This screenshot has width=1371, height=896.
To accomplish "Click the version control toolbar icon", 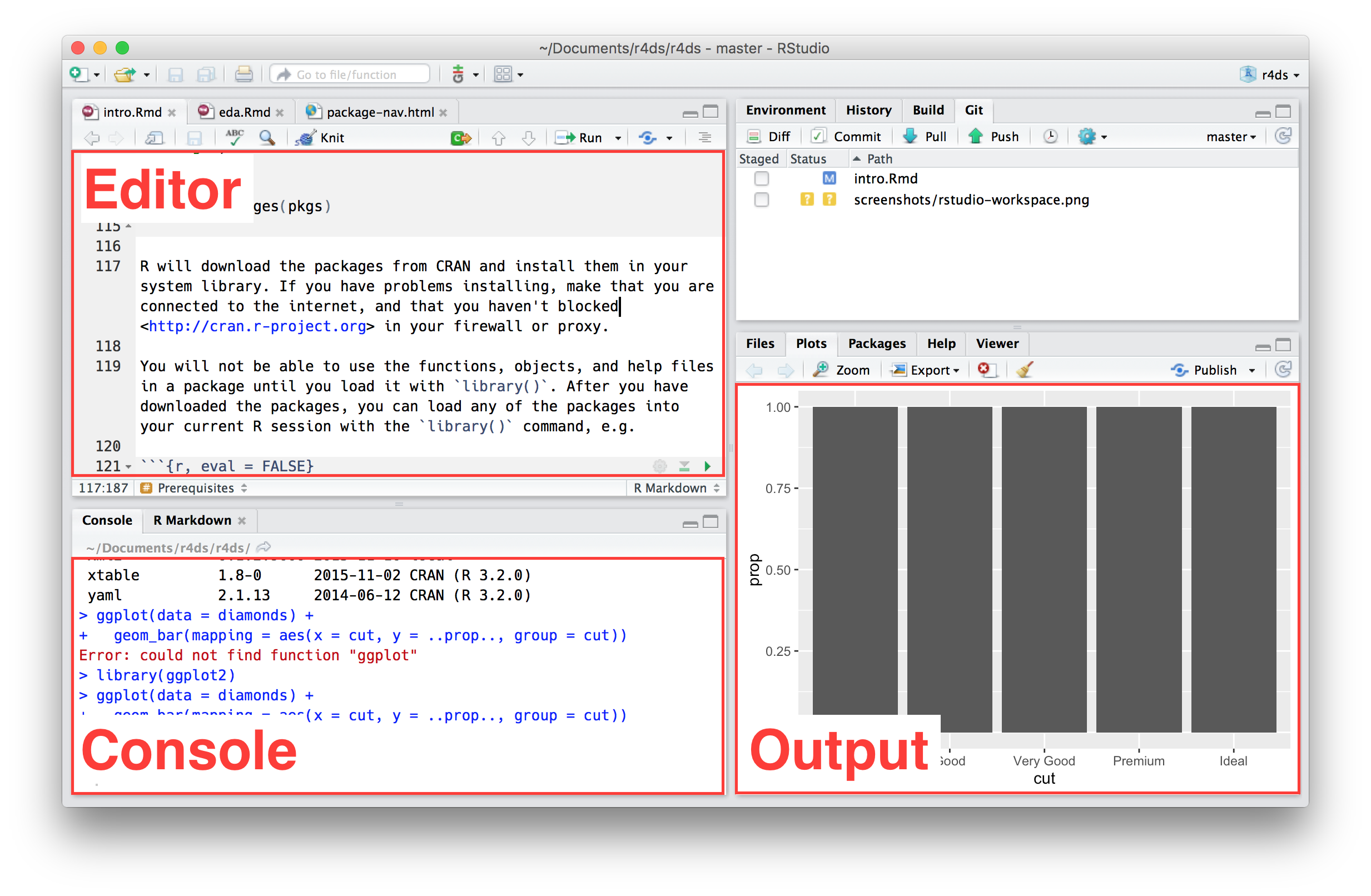I will coord(458,74).
